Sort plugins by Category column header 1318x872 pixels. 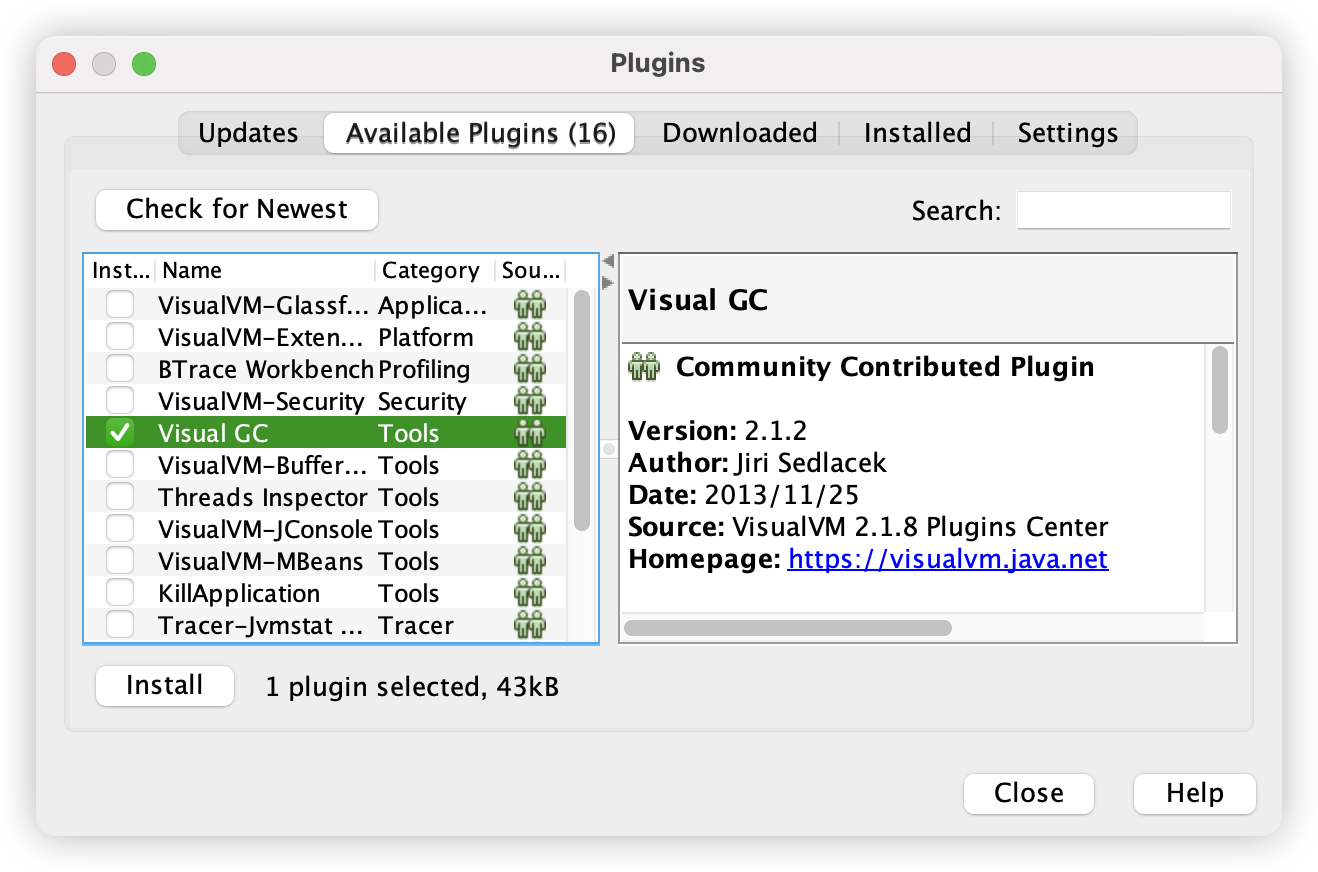coord(435,270)
